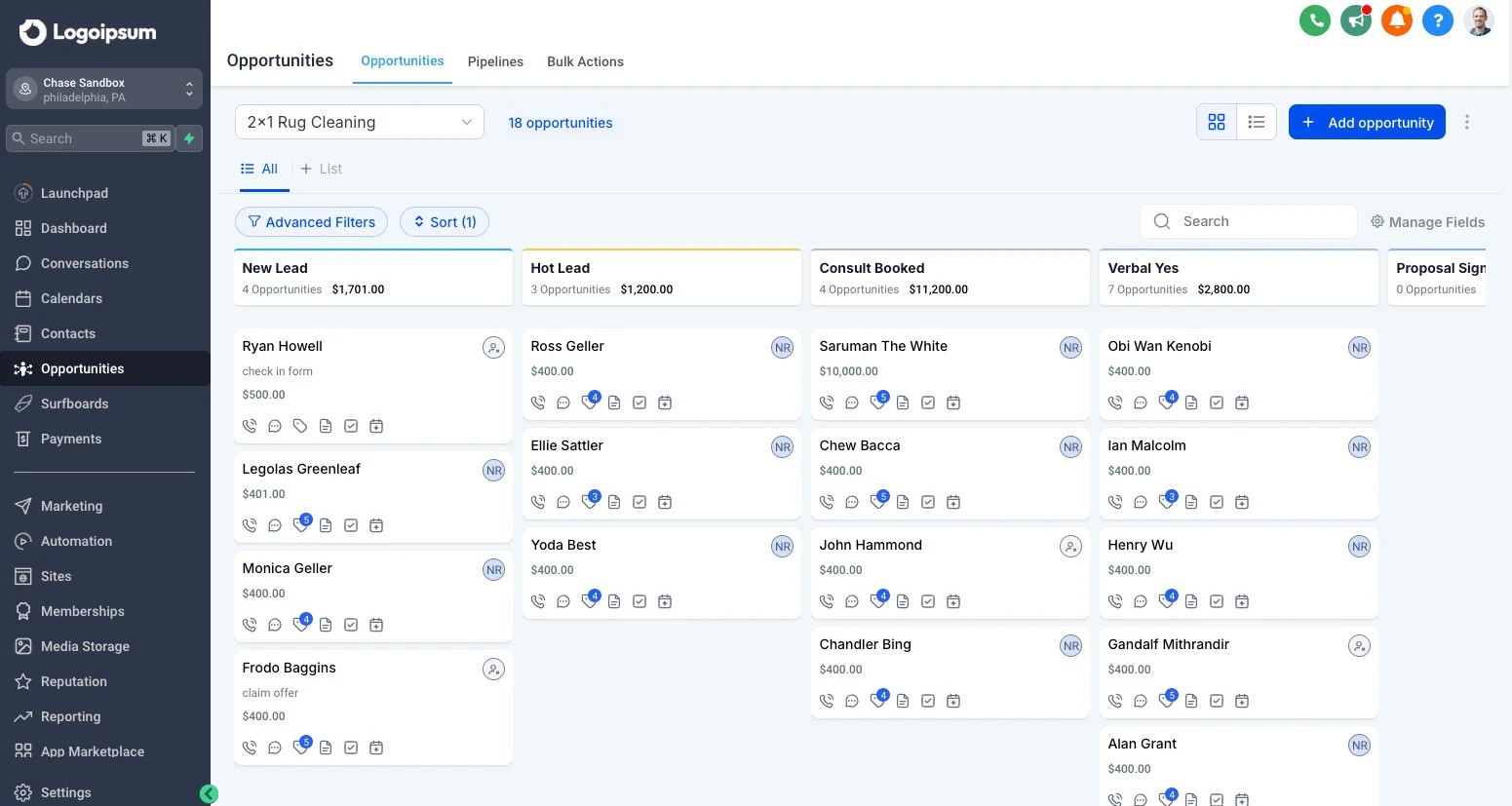Image resolution: width=1512 pixels, height=806 pixels.
Task: Open call icon on Chandler Bing card
Action: coord(827,701)
